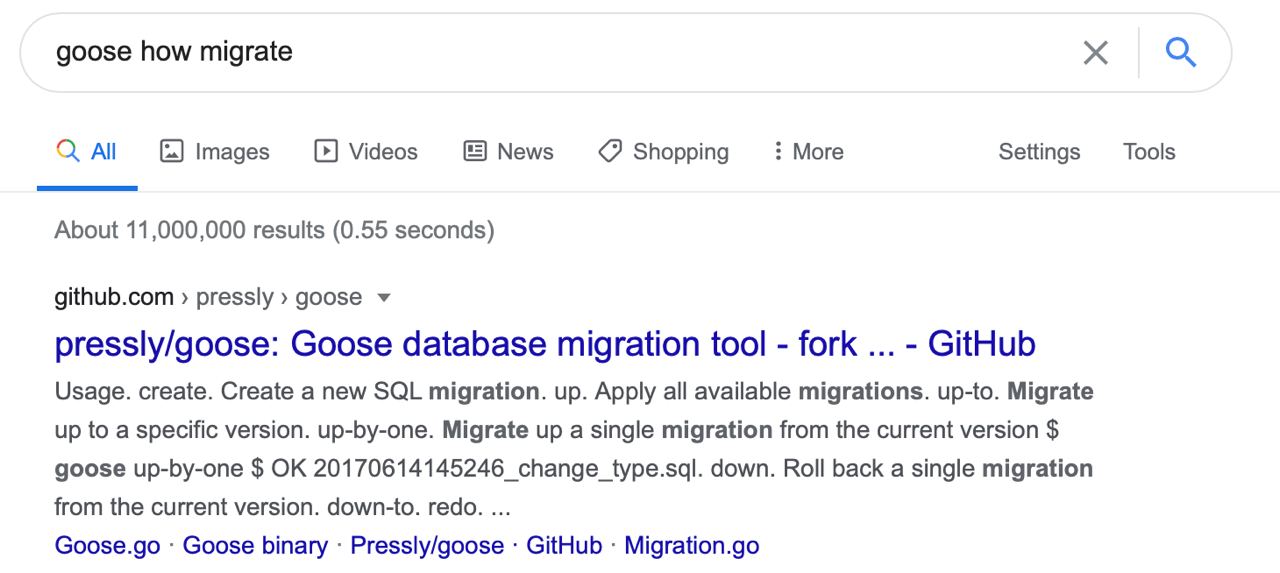Image resolution: width=1280 pixels, height=573 pixels.
Task: Open the Goose.go sitelink
Action: point(106,545)
